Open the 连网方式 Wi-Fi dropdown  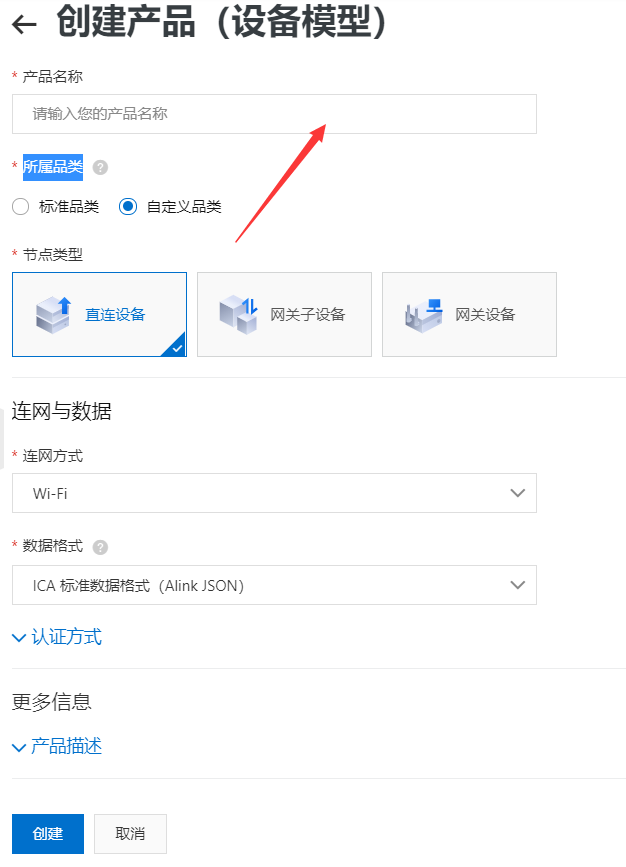point(274,493)
